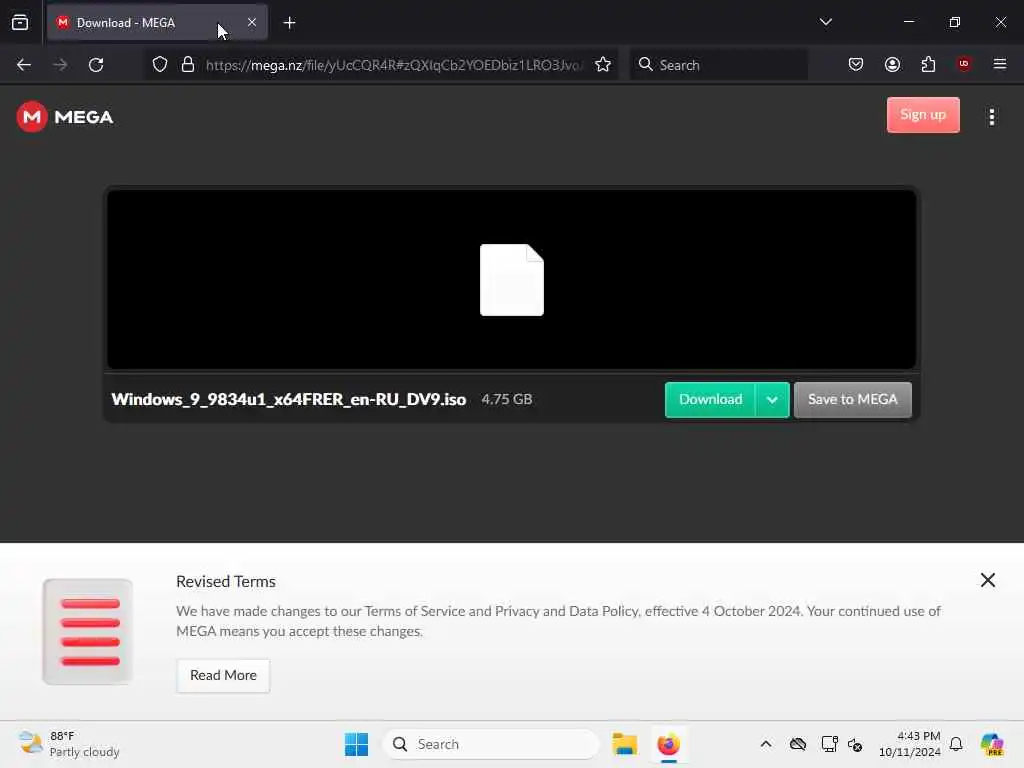Bookmark this page with star icon
Image resolution: width=1024 pixels, height=768 pixels.
pyautogui.click(x=603, y=65)
